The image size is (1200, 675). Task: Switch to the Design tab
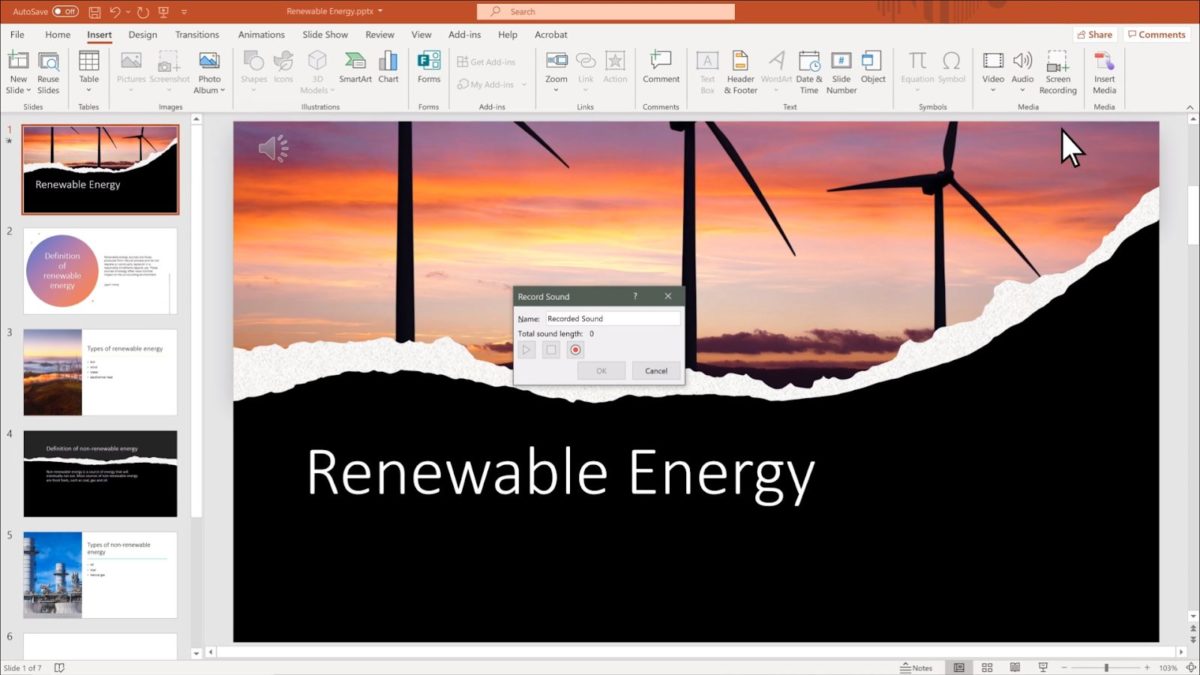(143, 34)
